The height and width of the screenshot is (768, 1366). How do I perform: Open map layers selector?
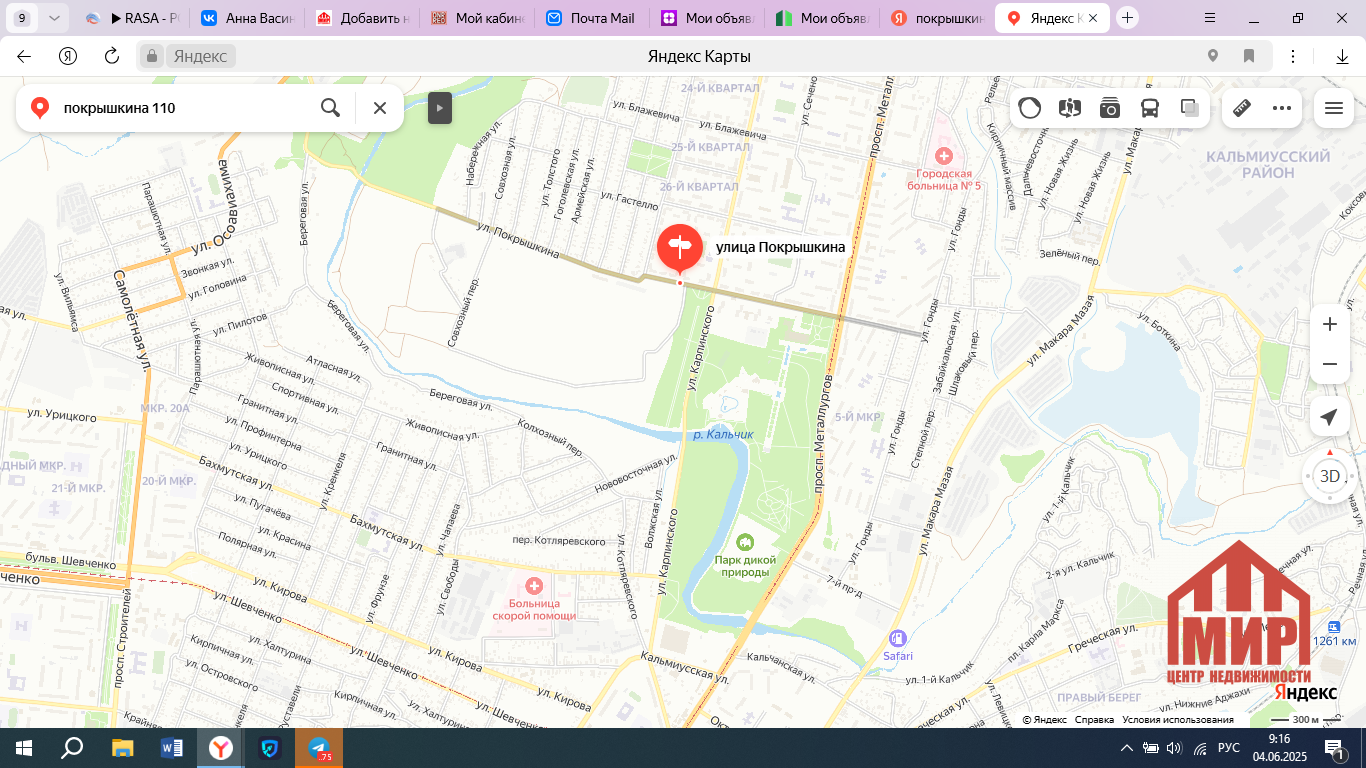coord(1190,108)
